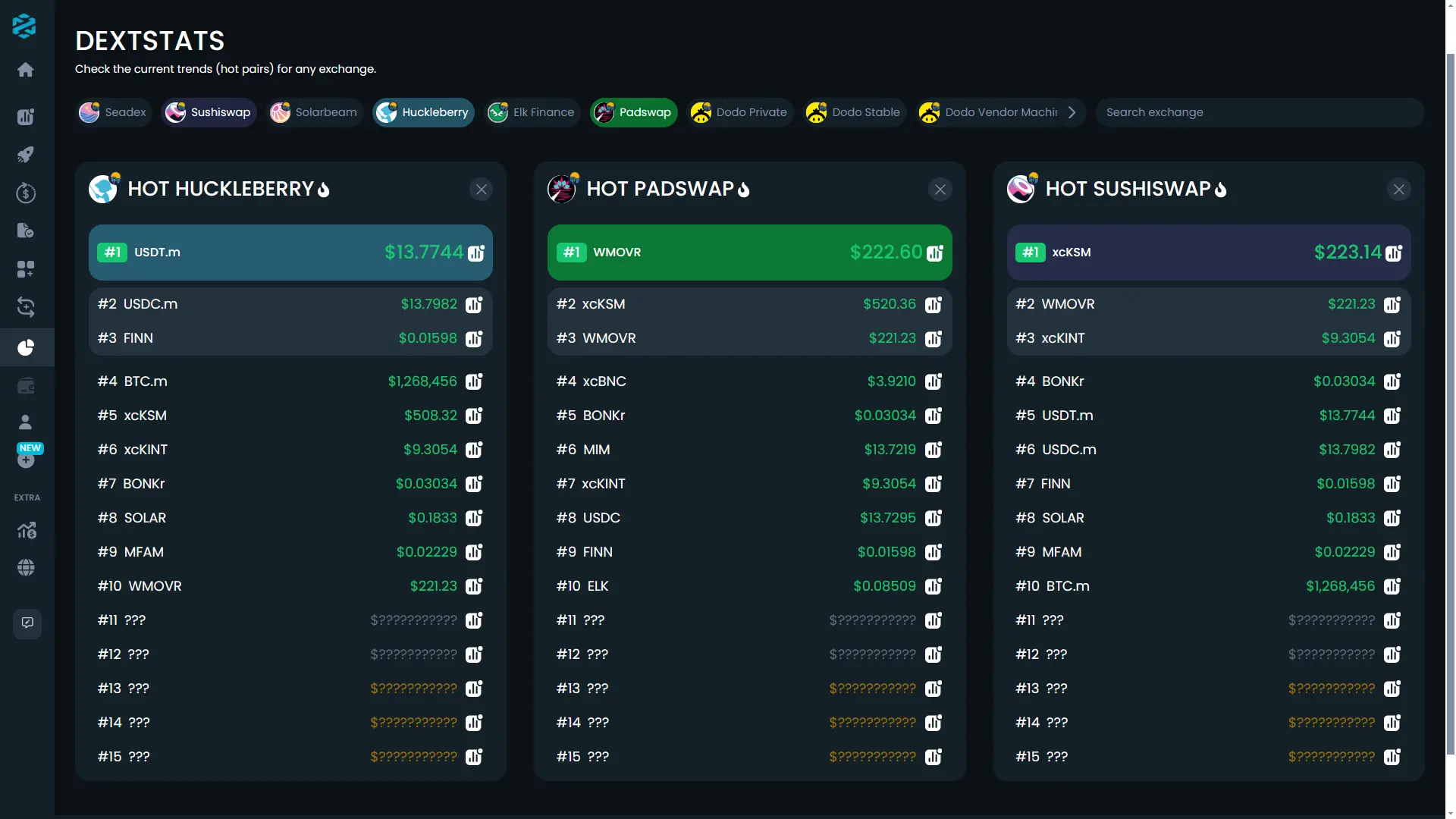Select Padswap #9 FINN row
The image size is (1456, 819).
(749, 552)
